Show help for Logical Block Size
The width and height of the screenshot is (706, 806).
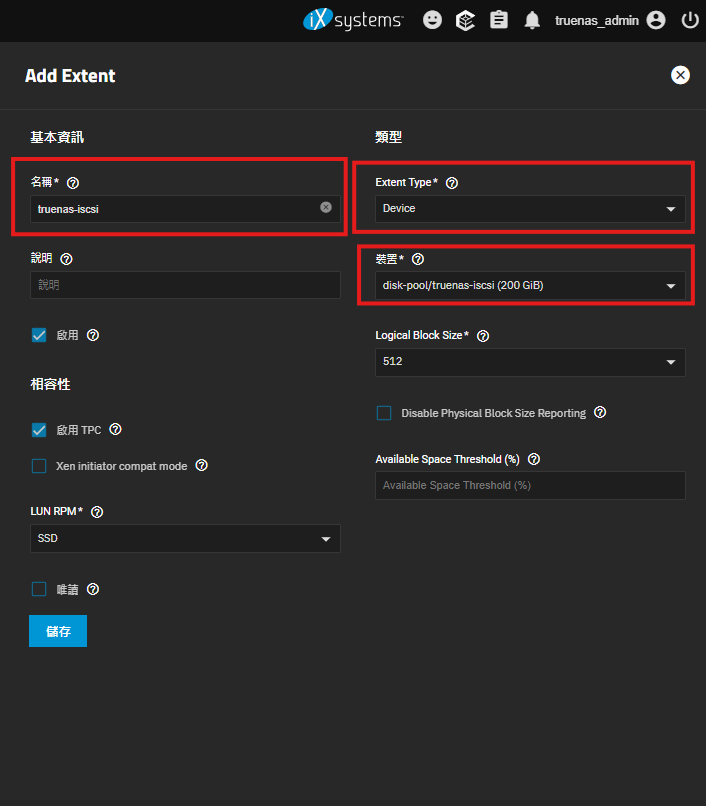pyautogui.click(x=483, y=336)
